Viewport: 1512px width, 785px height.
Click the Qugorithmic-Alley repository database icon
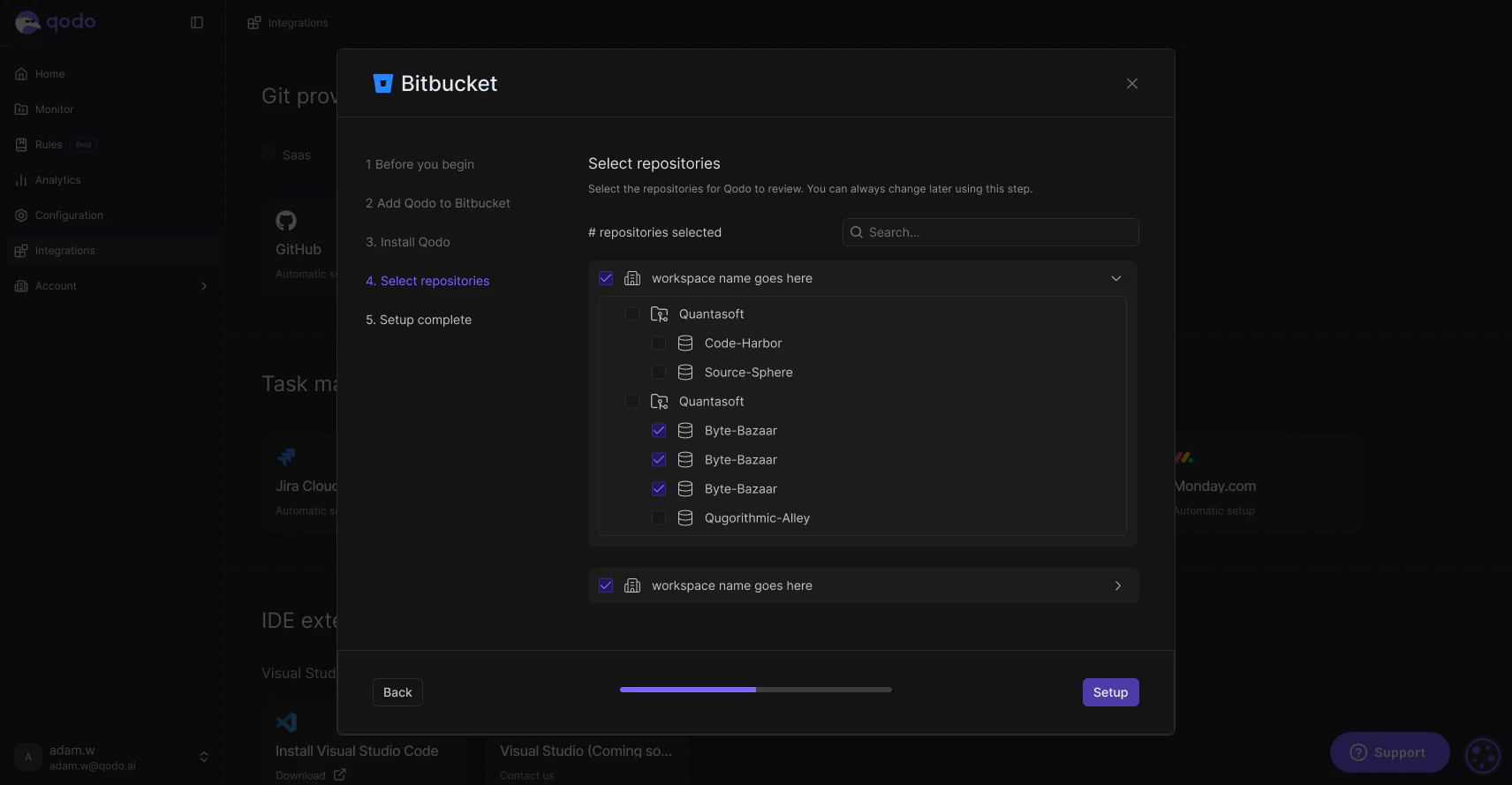click(x=685, y=518)
